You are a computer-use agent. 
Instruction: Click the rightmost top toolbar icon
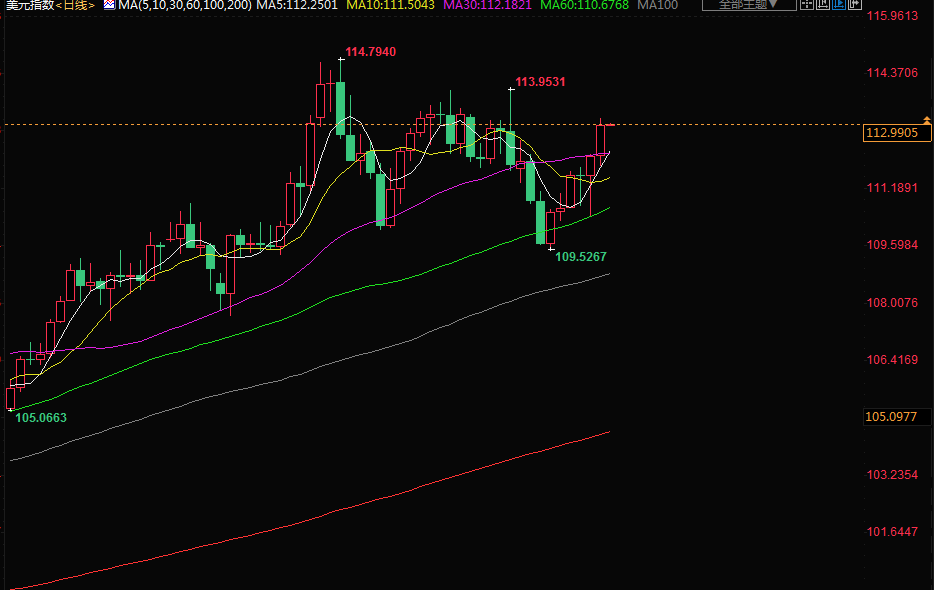(x=857, y=4)
